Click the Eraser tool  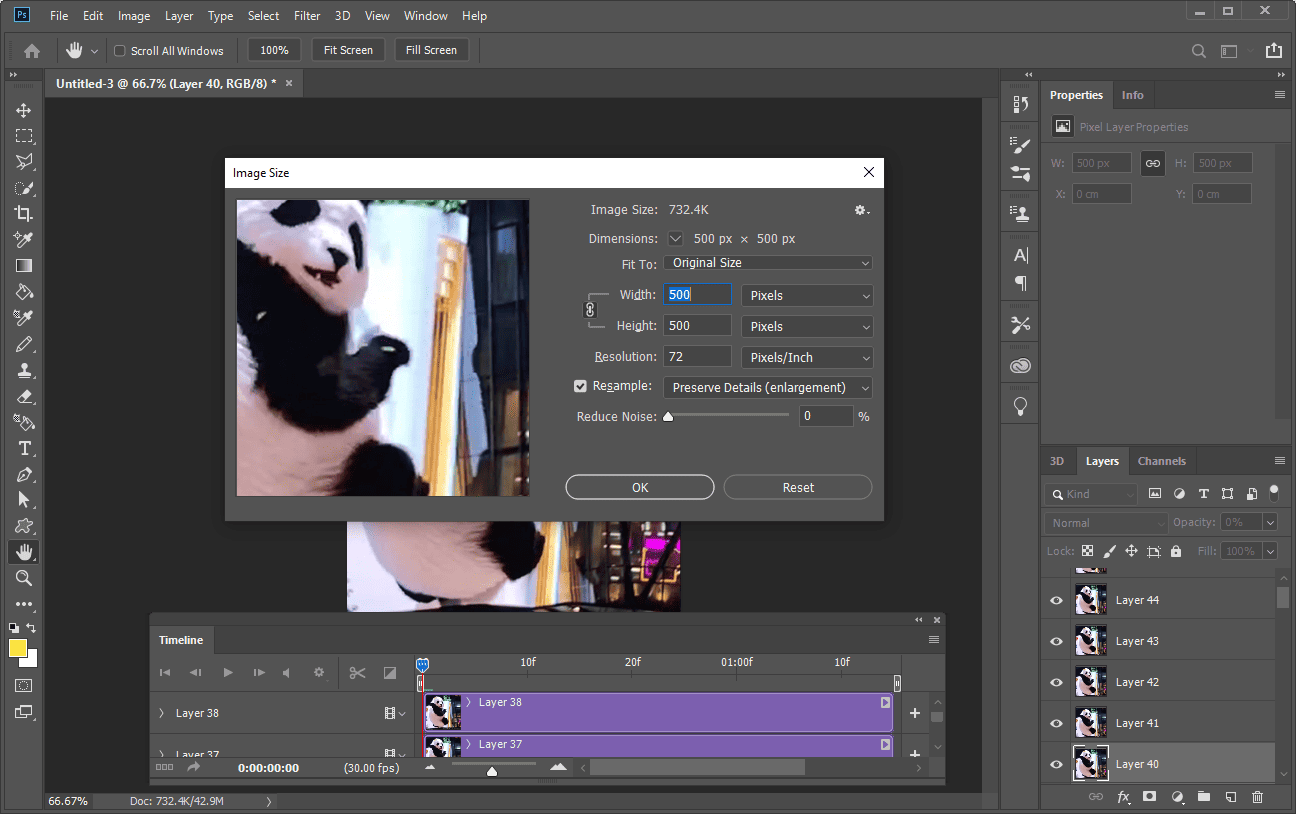(x=24, y=396)
